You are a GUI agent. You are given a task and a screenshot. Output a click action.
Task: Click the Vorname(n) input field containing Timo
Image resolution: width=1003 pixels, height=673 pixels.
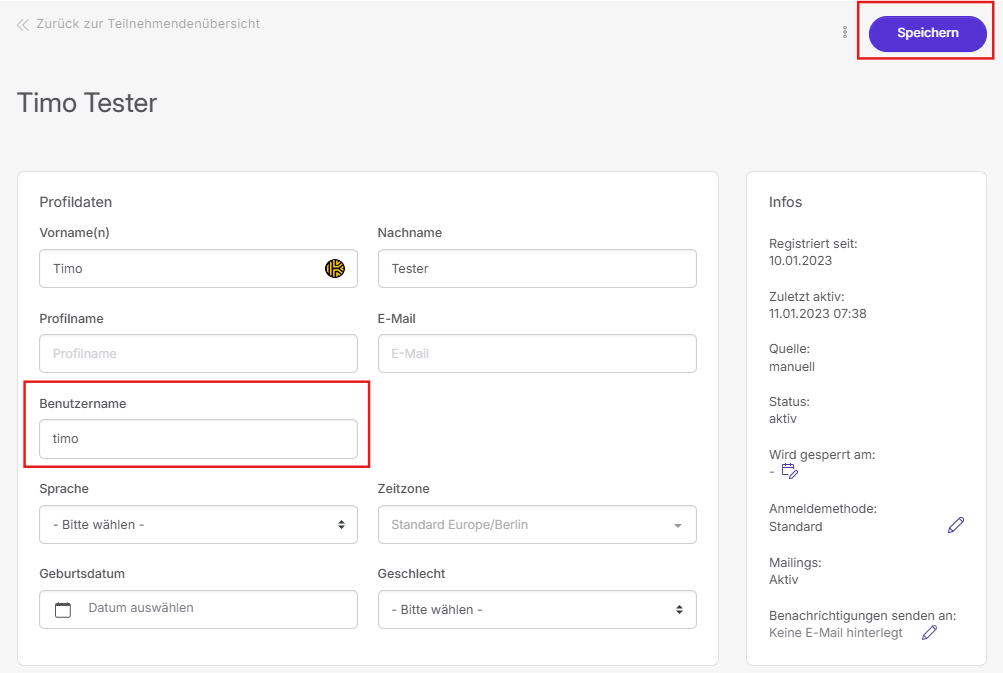coord(198,269)
